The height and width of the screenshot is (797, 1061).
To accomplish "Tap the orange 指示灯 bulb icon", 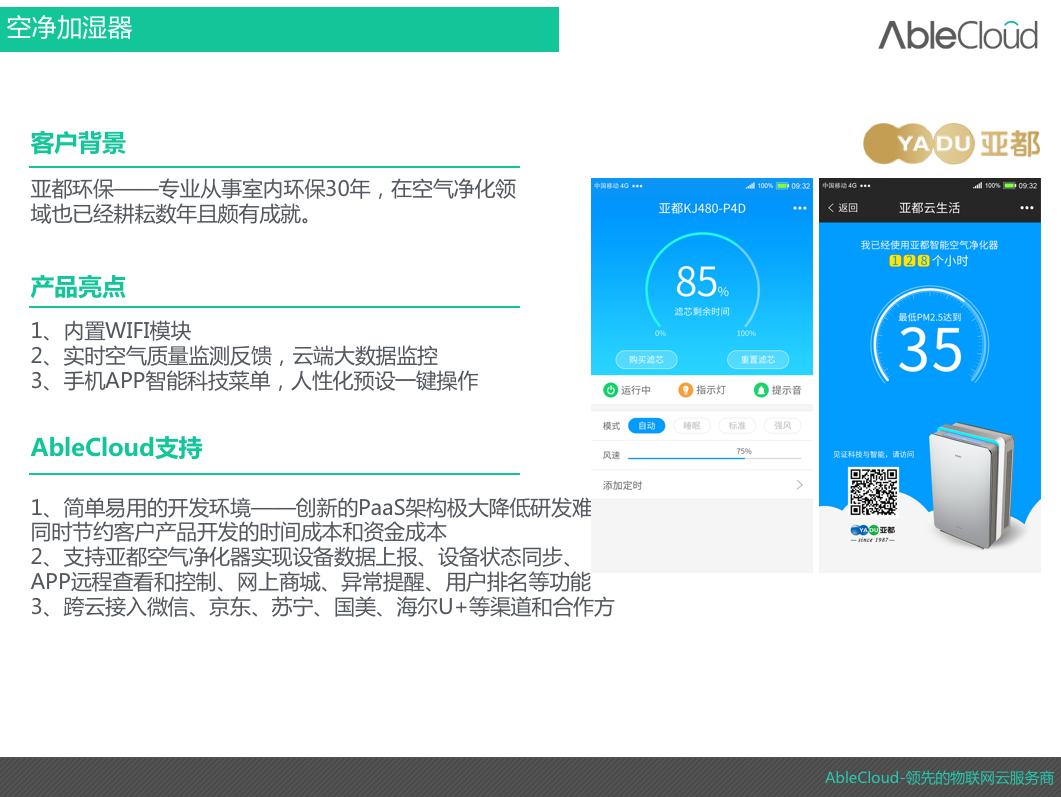I will tap(685, 390).
